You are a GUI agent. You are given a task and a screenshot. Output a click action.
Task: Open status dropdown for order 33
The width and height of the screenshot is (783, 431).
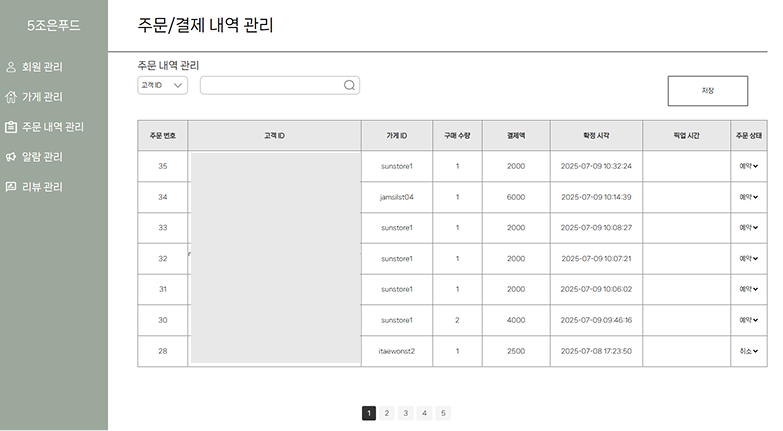coord(749,228)
